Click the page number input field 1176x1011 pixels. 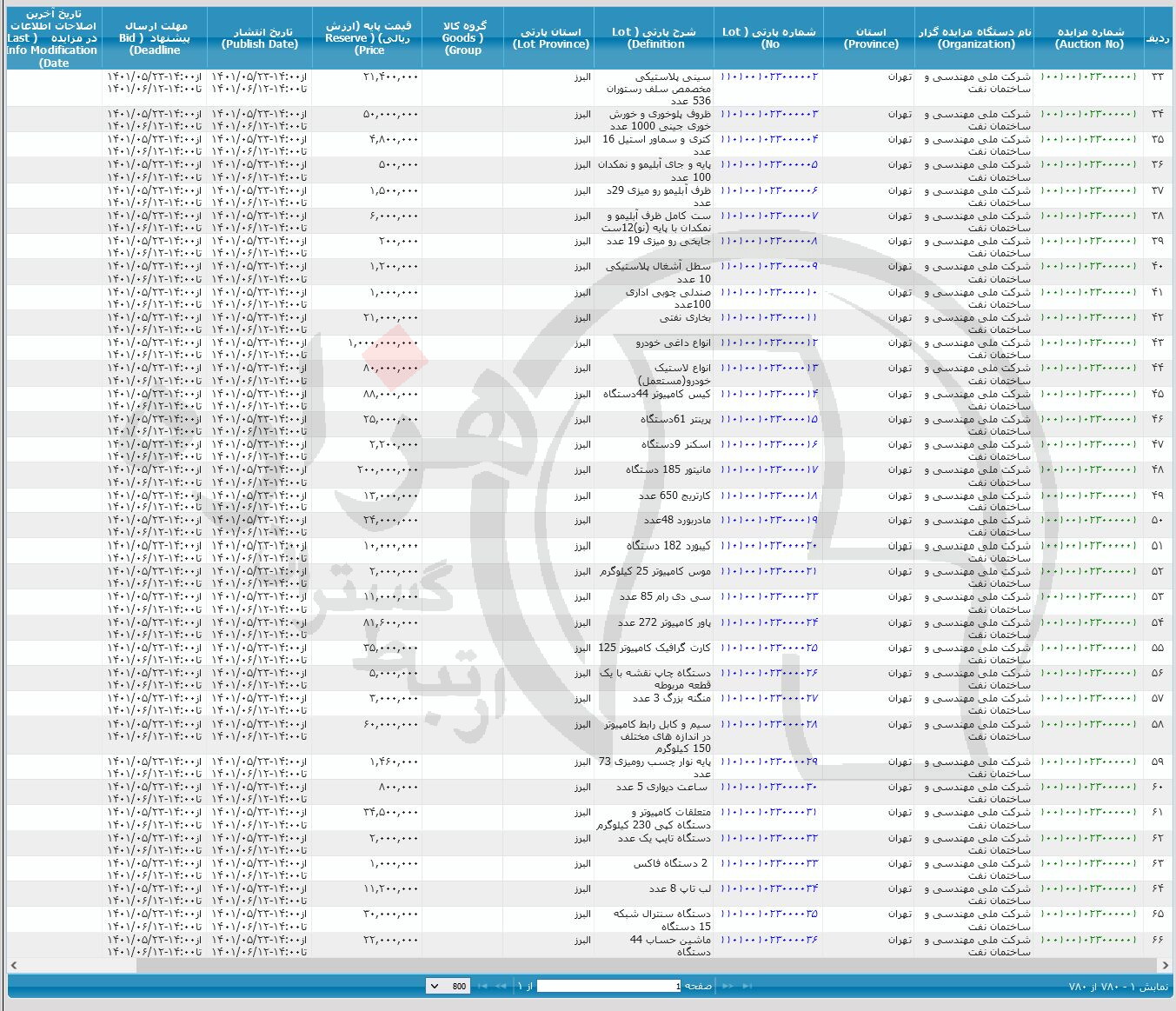click(x=610, y=986)
